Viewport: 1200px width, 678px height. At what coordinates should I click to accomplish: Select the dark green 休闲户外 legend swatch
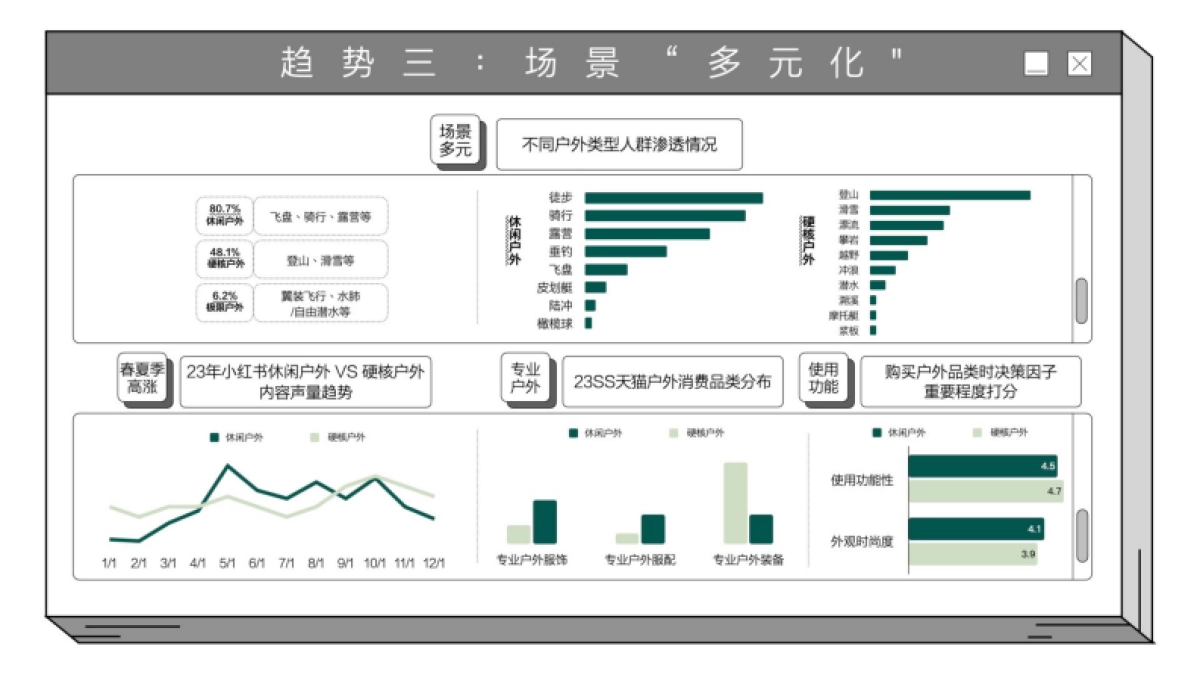(212, 437)
